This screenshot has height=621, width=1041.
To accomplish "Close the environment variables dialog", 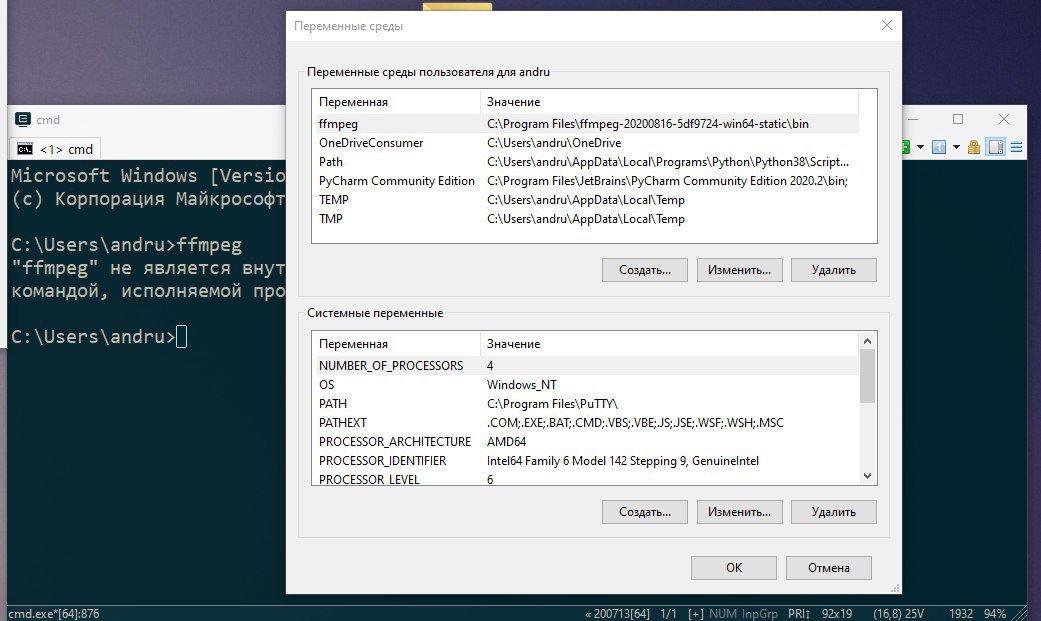I will click(887, 25).
